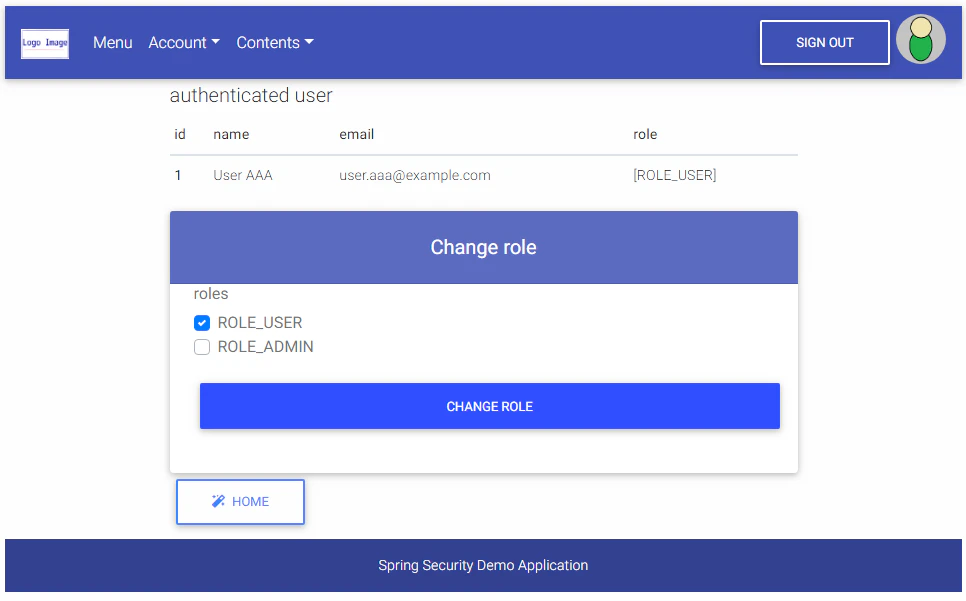This screenshot has height=601, width=966.
Task: Select the User AAA name cell
Action: pos(243,175)
